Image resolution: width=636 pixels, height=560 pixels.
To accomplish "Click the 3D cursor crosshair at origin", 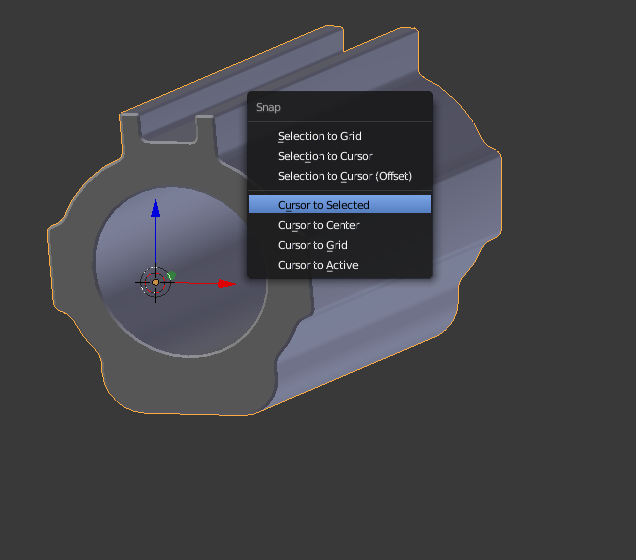I will (x=155, y=282).
